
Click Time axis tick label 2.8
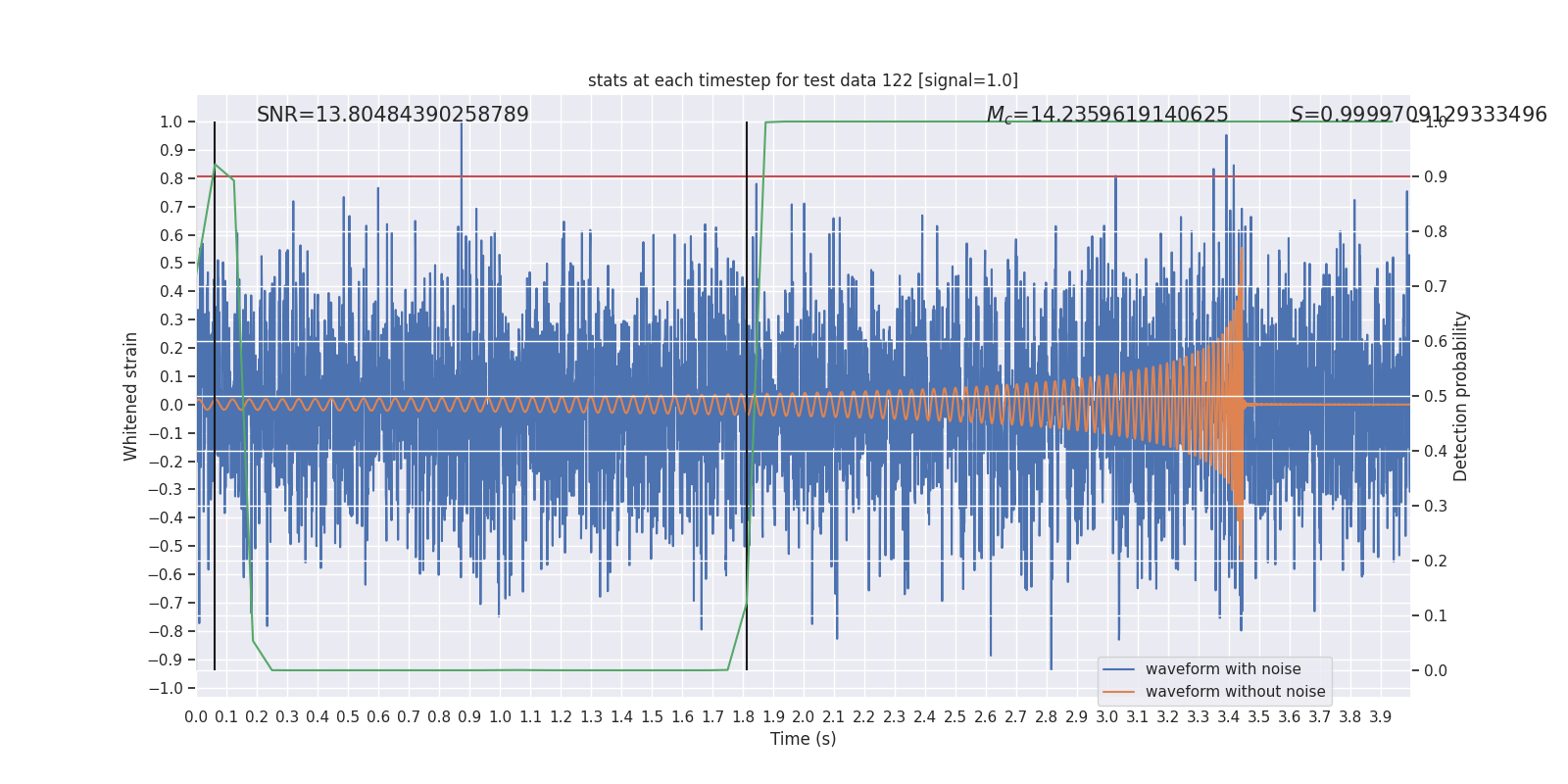(x=1046, y=717)
